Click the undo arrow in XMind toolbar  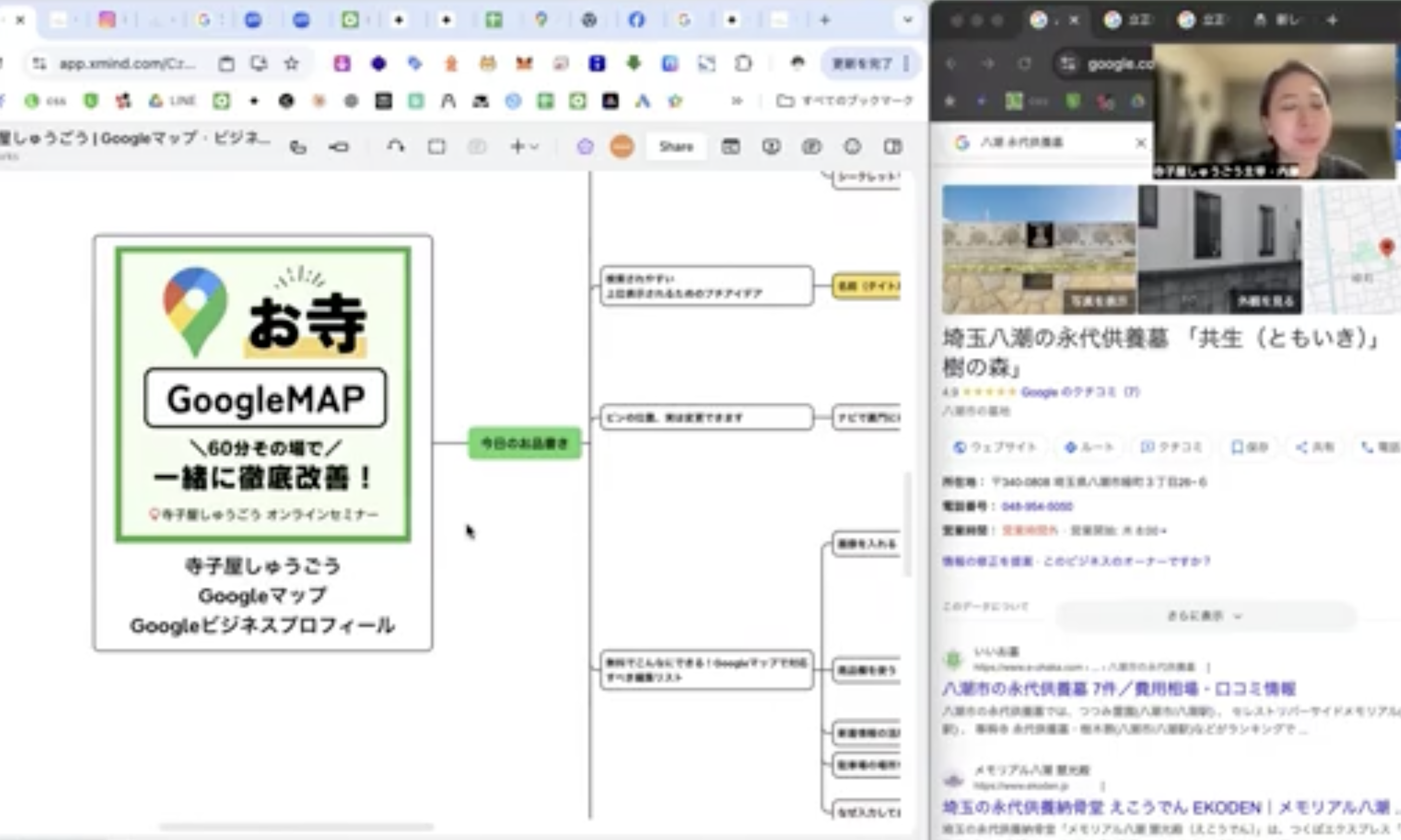tap(396, 146)
